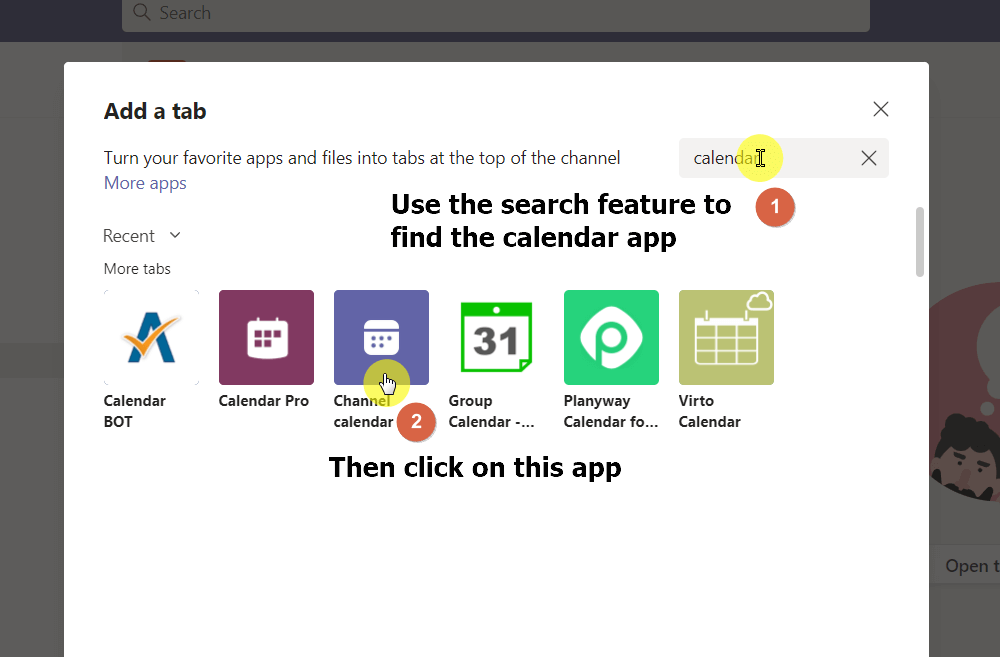Choose the Channel calendar app icon

[381, 337]
